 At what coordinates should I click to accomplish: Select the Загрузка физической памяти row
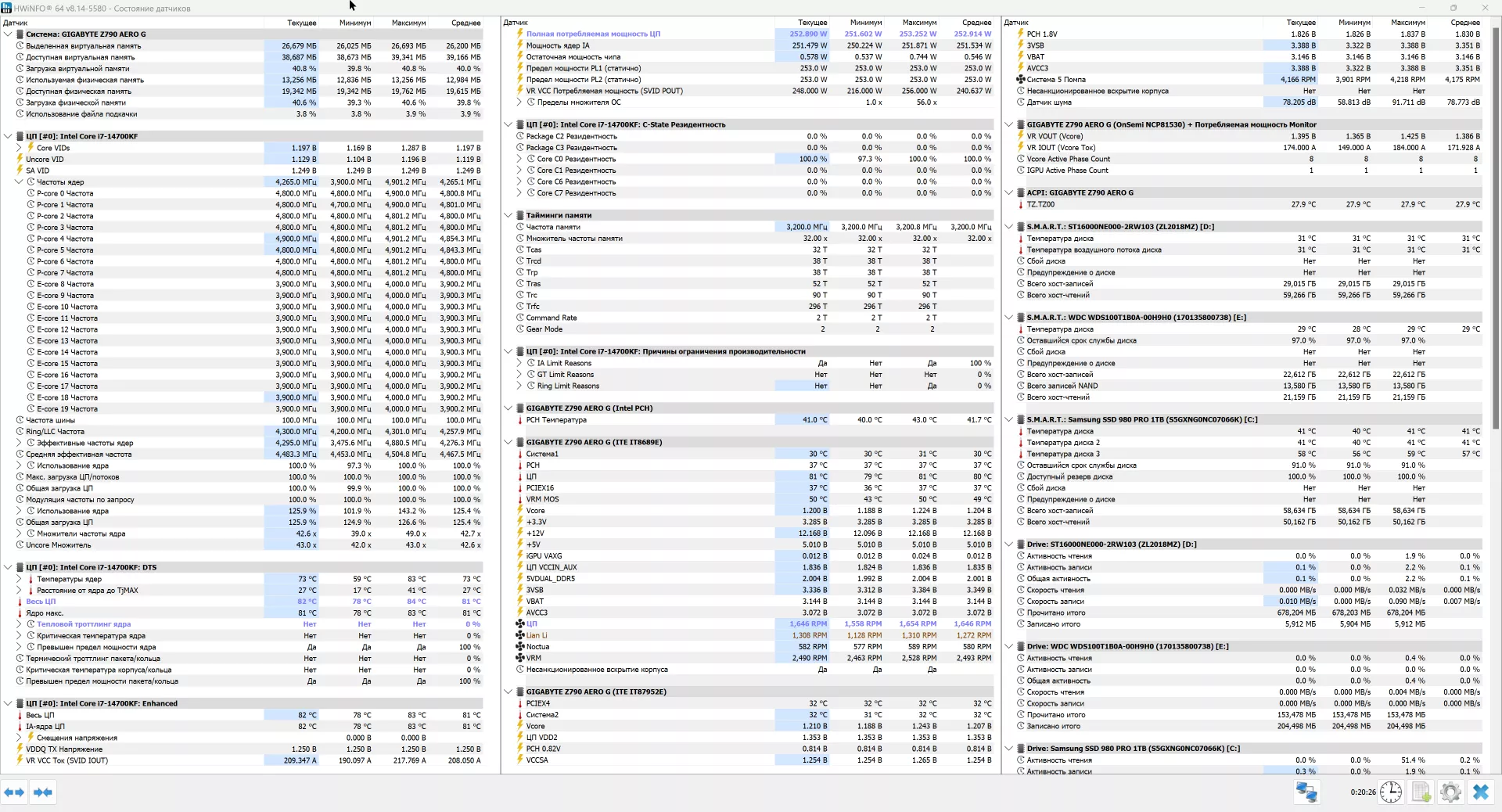[x=242, y=102]
